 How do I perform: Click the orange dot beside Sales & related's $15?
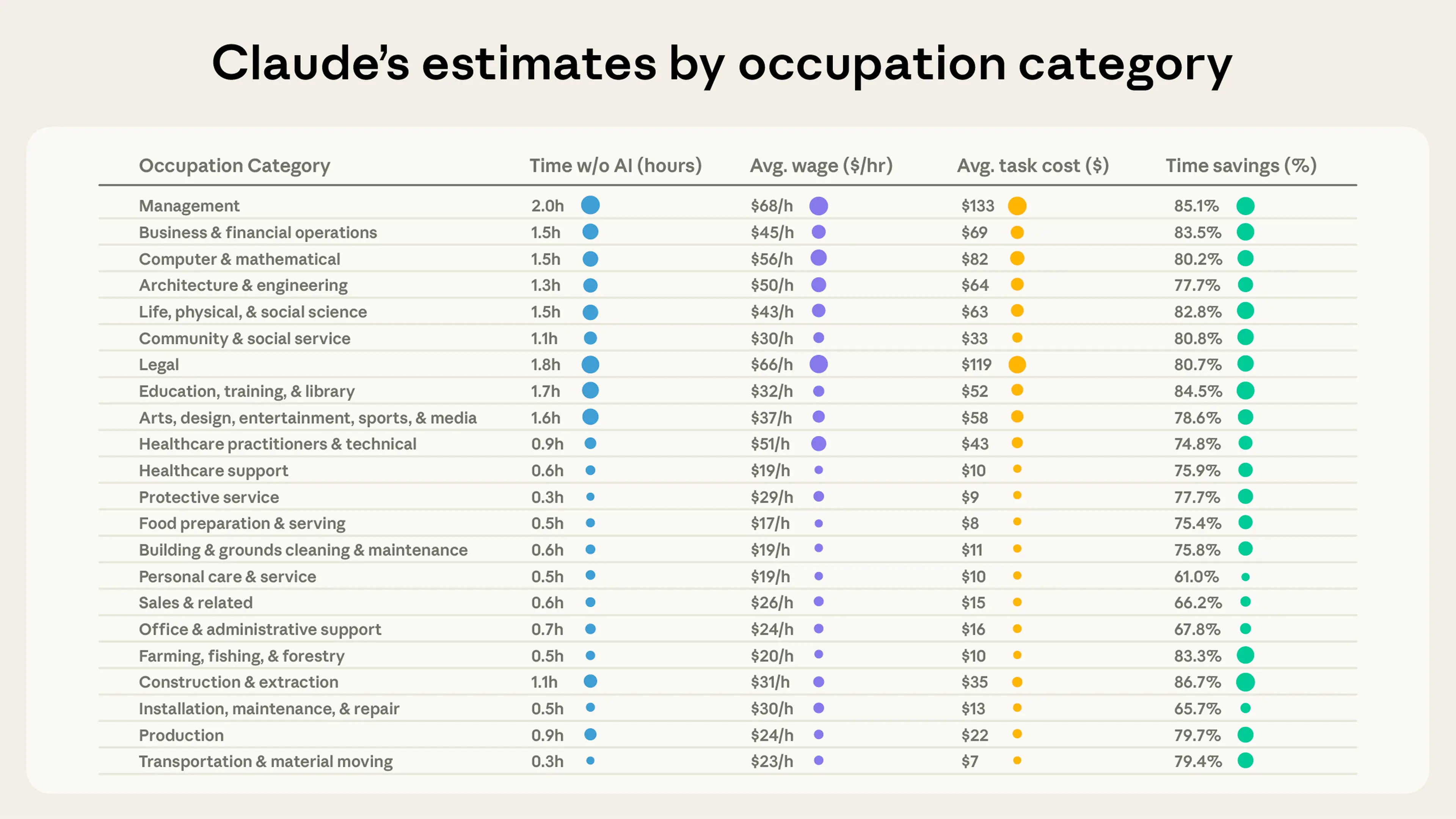pos(1017,602)
